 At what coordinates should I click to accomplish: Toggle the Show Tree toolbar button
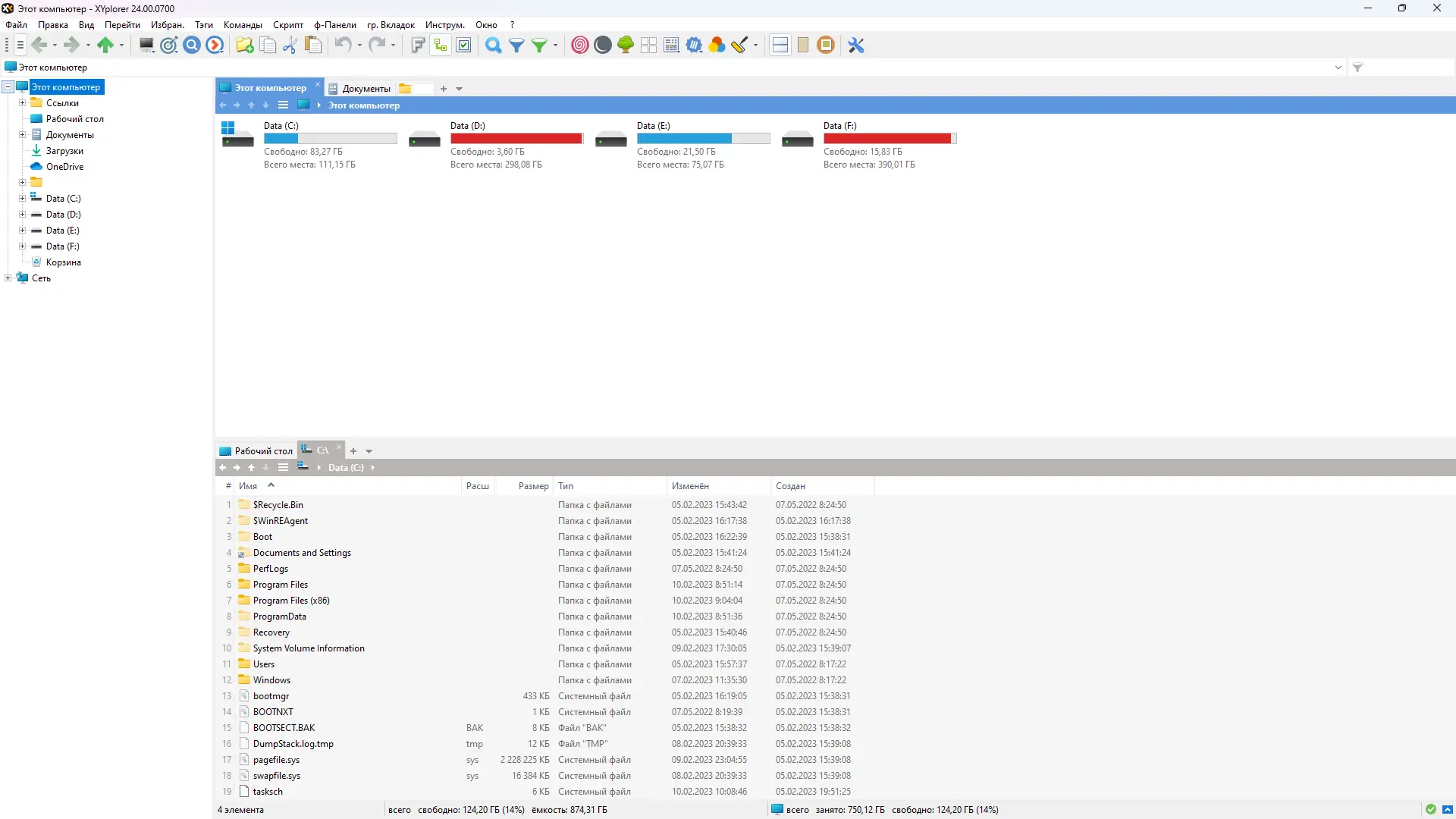[x=441, y=45]
